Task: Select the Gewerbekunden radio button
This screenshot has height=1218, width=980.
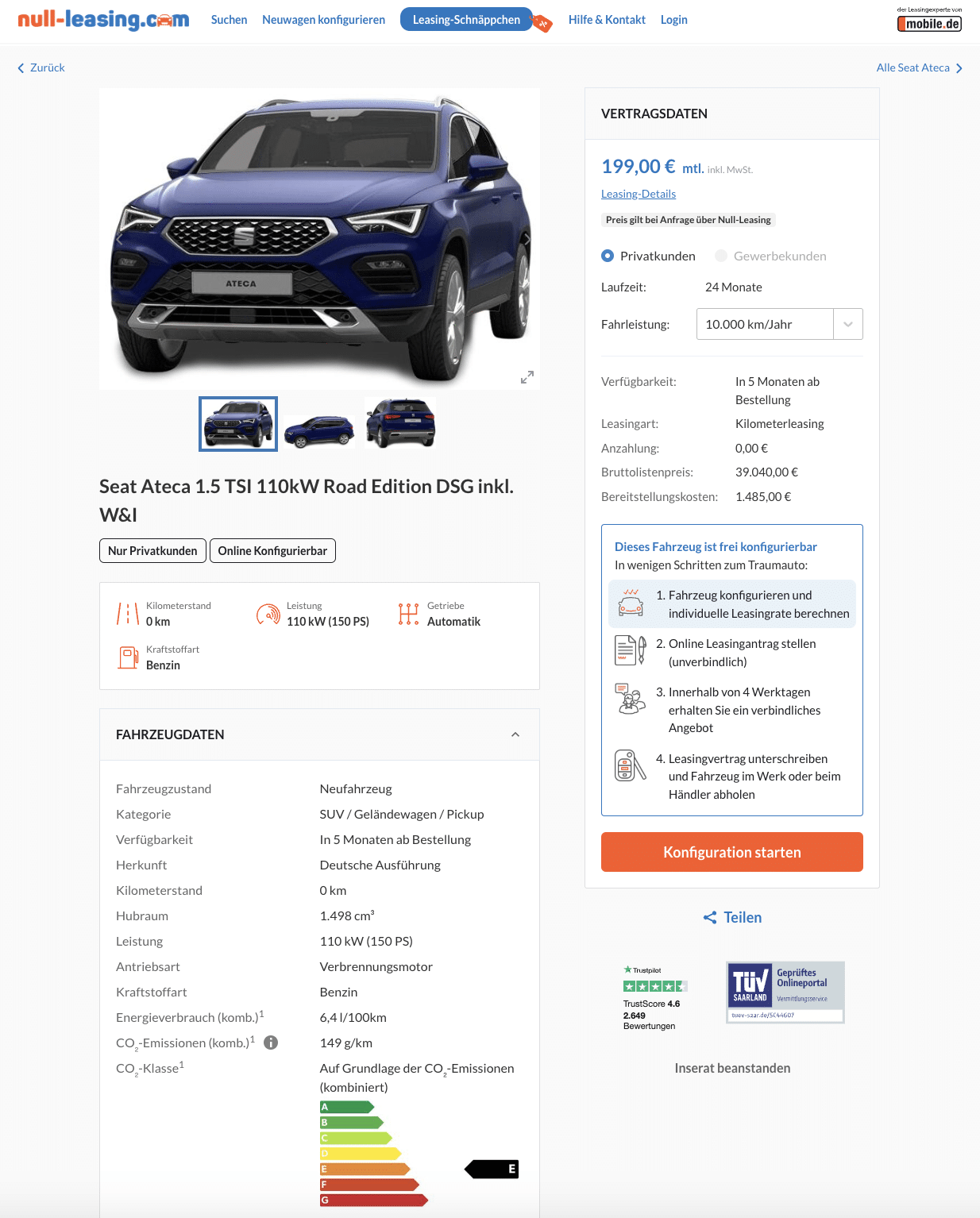Action: 721,256
